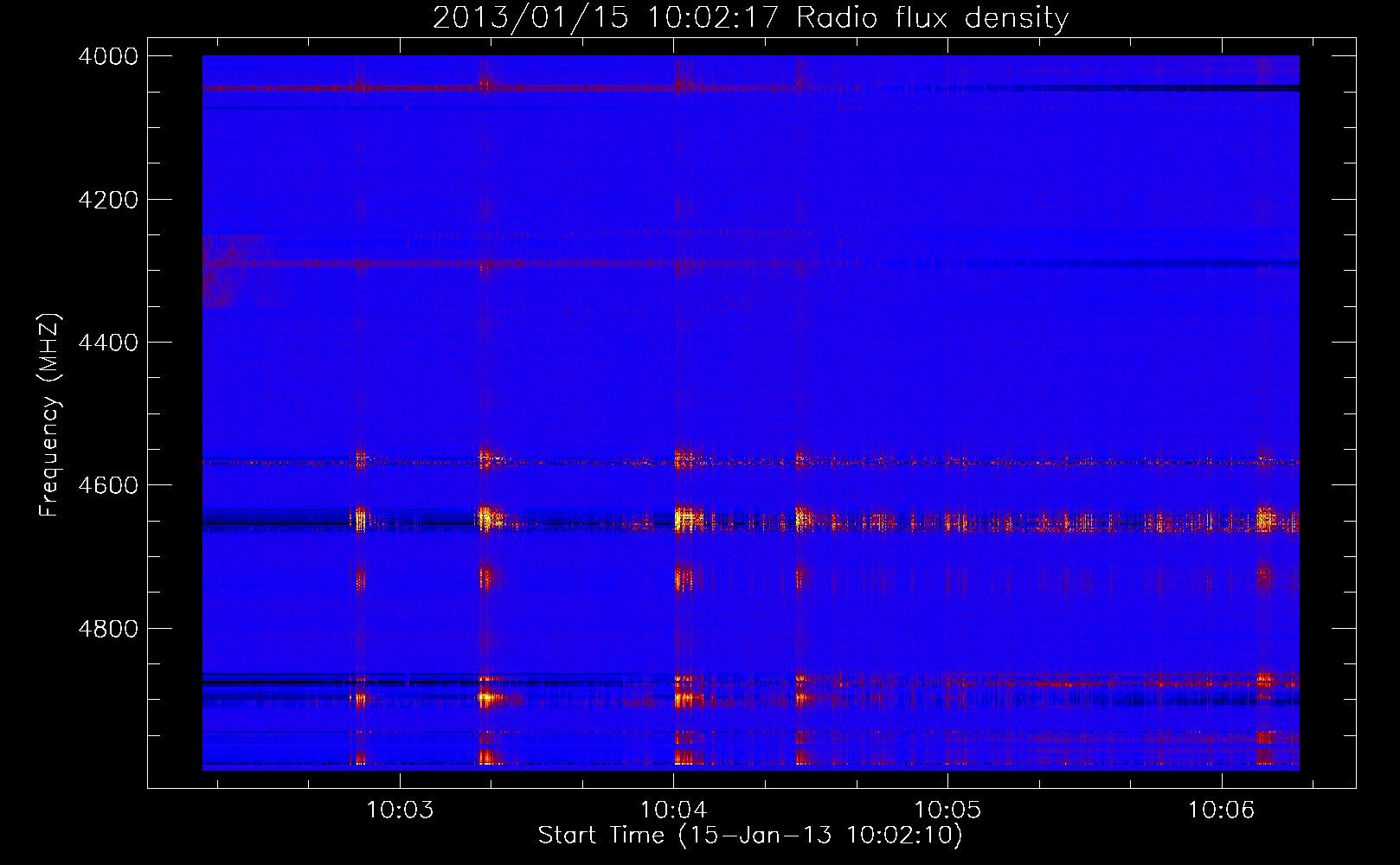Image resolution: width=1400 pixels, height=865 pixels.
Task: Click the 'Frequency (MHZ)' axis title
Action: pos(50,415)
